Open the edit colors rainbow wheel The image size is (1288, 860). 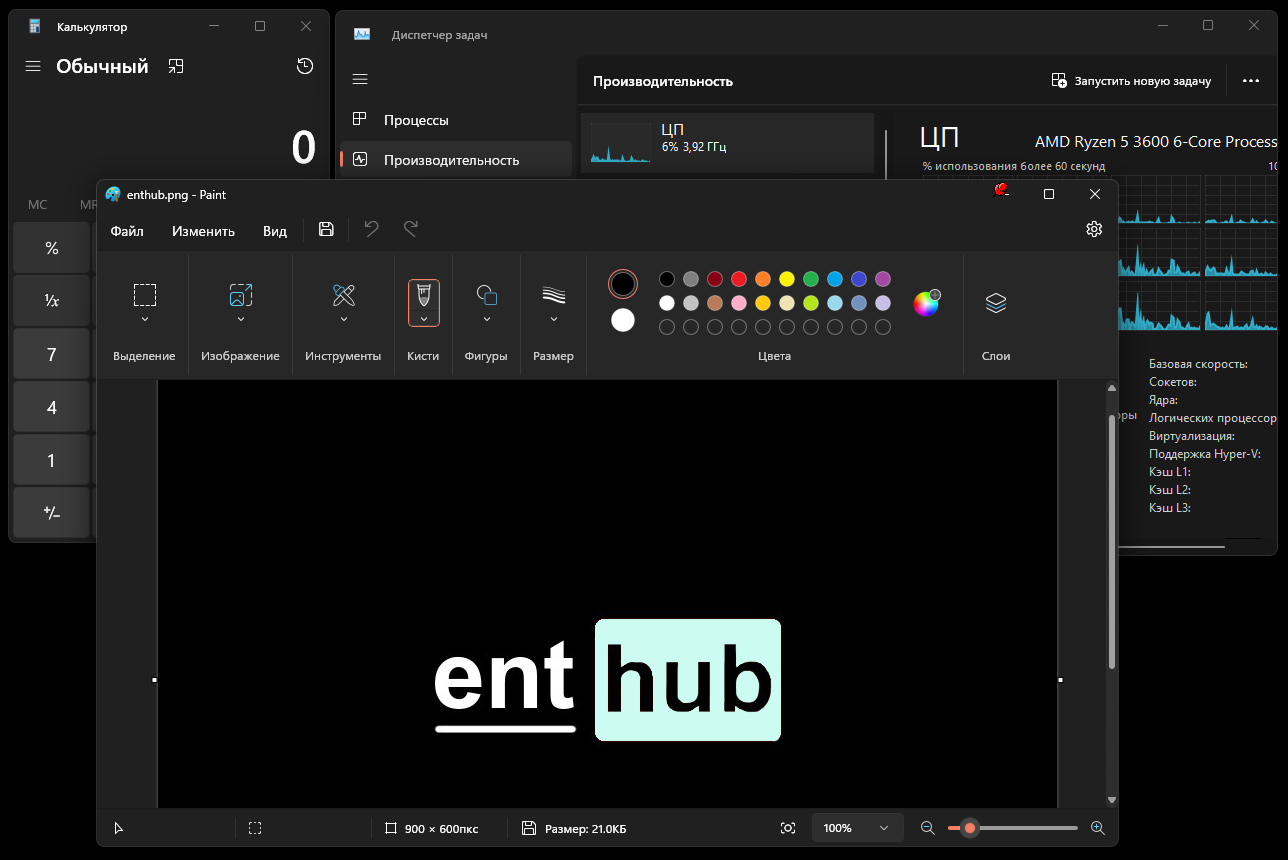[x=926, y=304]
